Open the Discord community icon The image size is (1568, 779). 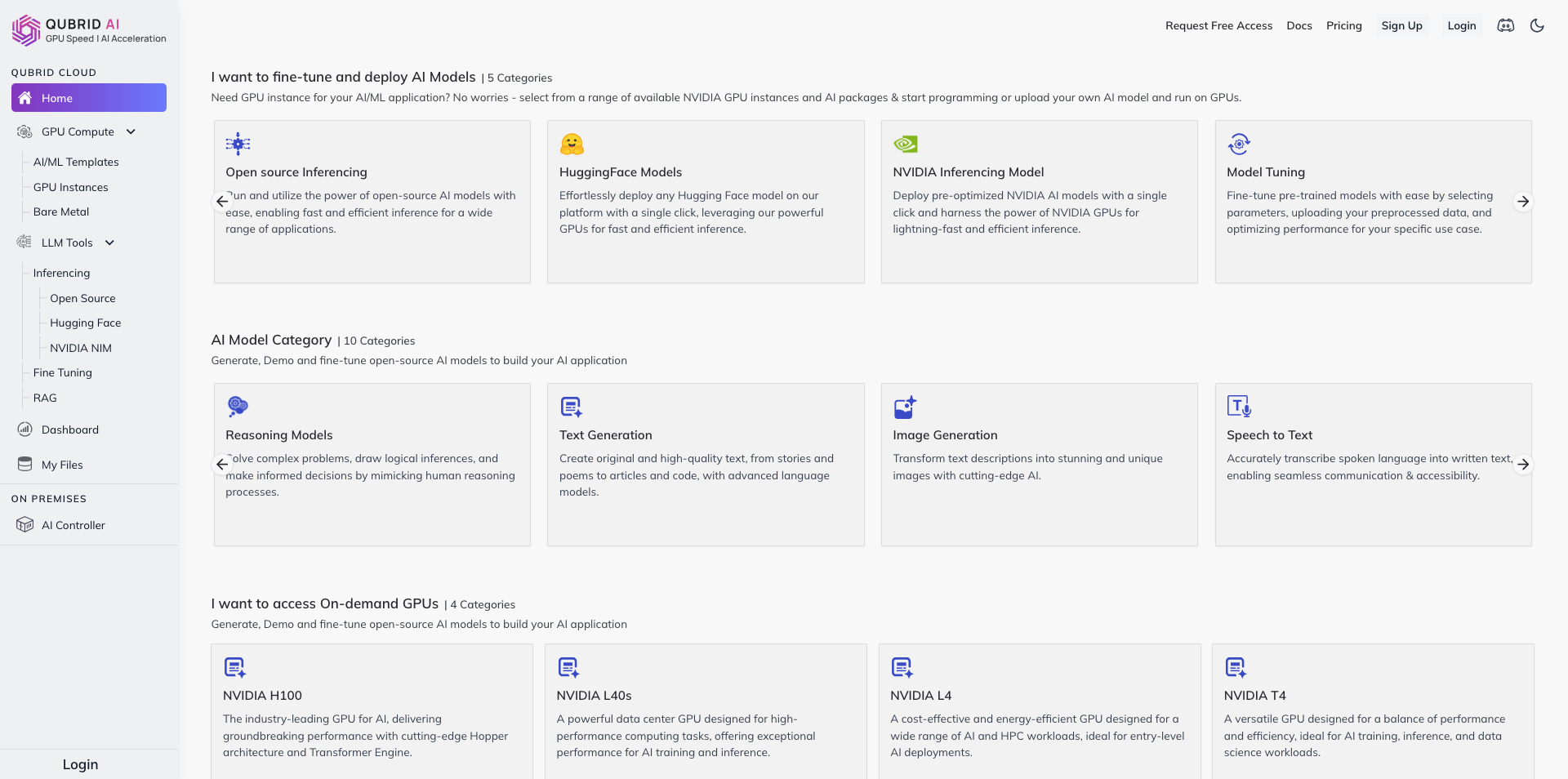tap(1505, 25)
